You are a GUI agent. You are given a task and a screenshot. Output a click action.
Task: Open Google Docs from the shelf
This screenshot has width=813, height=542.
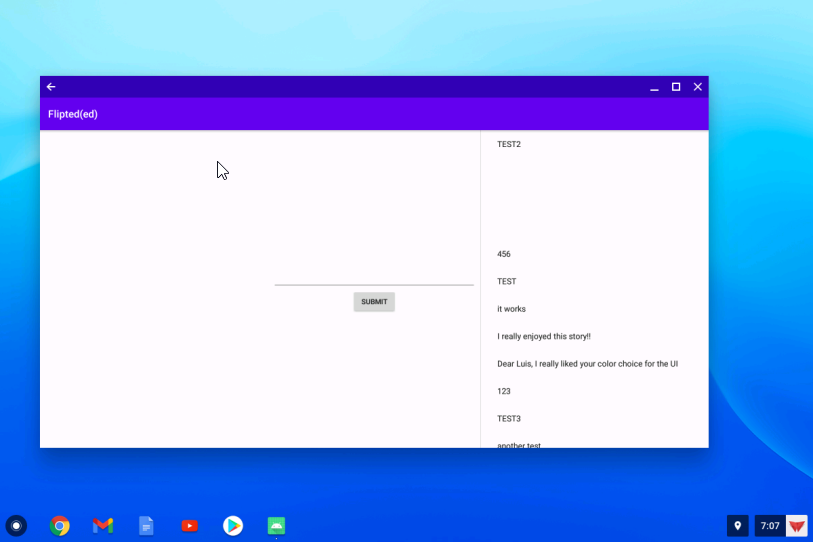[x=146, y=526]
